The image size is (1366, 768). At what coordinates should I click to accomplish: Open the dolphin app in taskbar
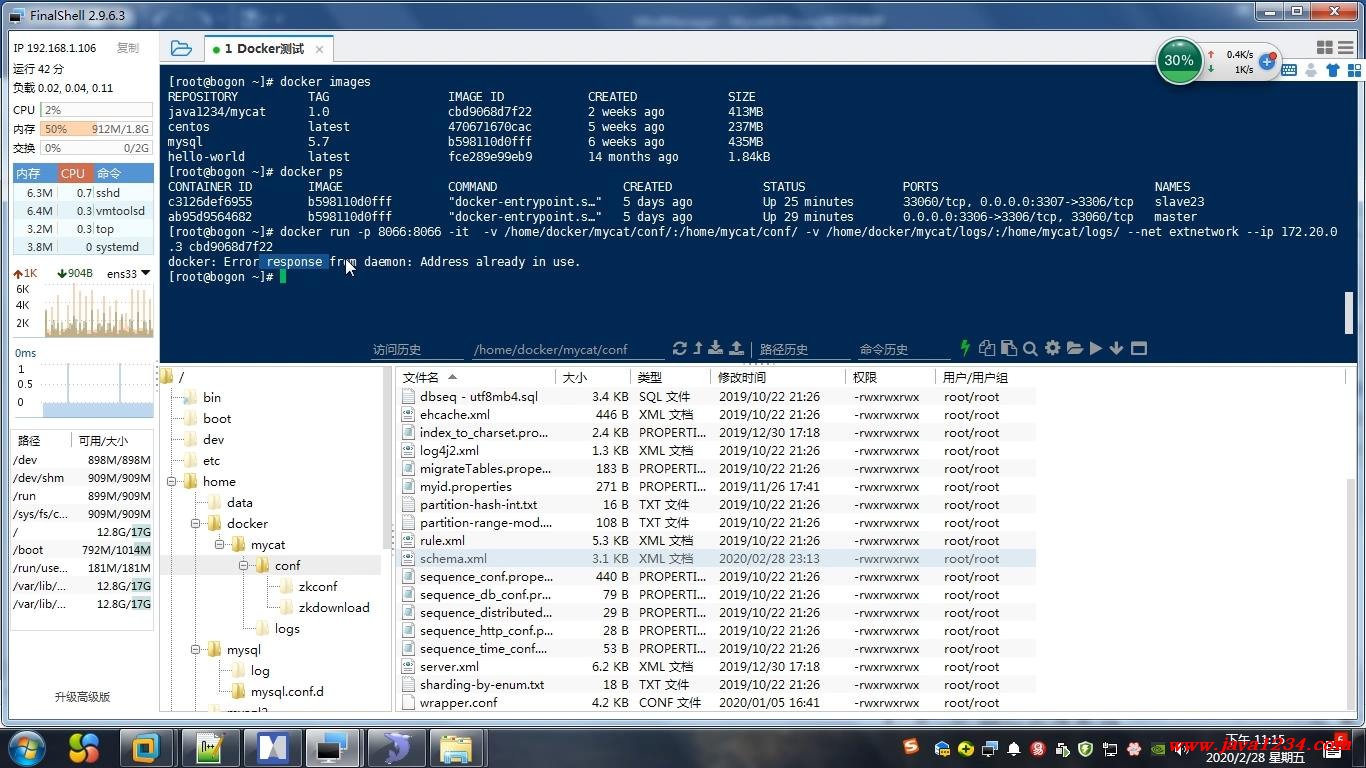click(x=397, y=748)
